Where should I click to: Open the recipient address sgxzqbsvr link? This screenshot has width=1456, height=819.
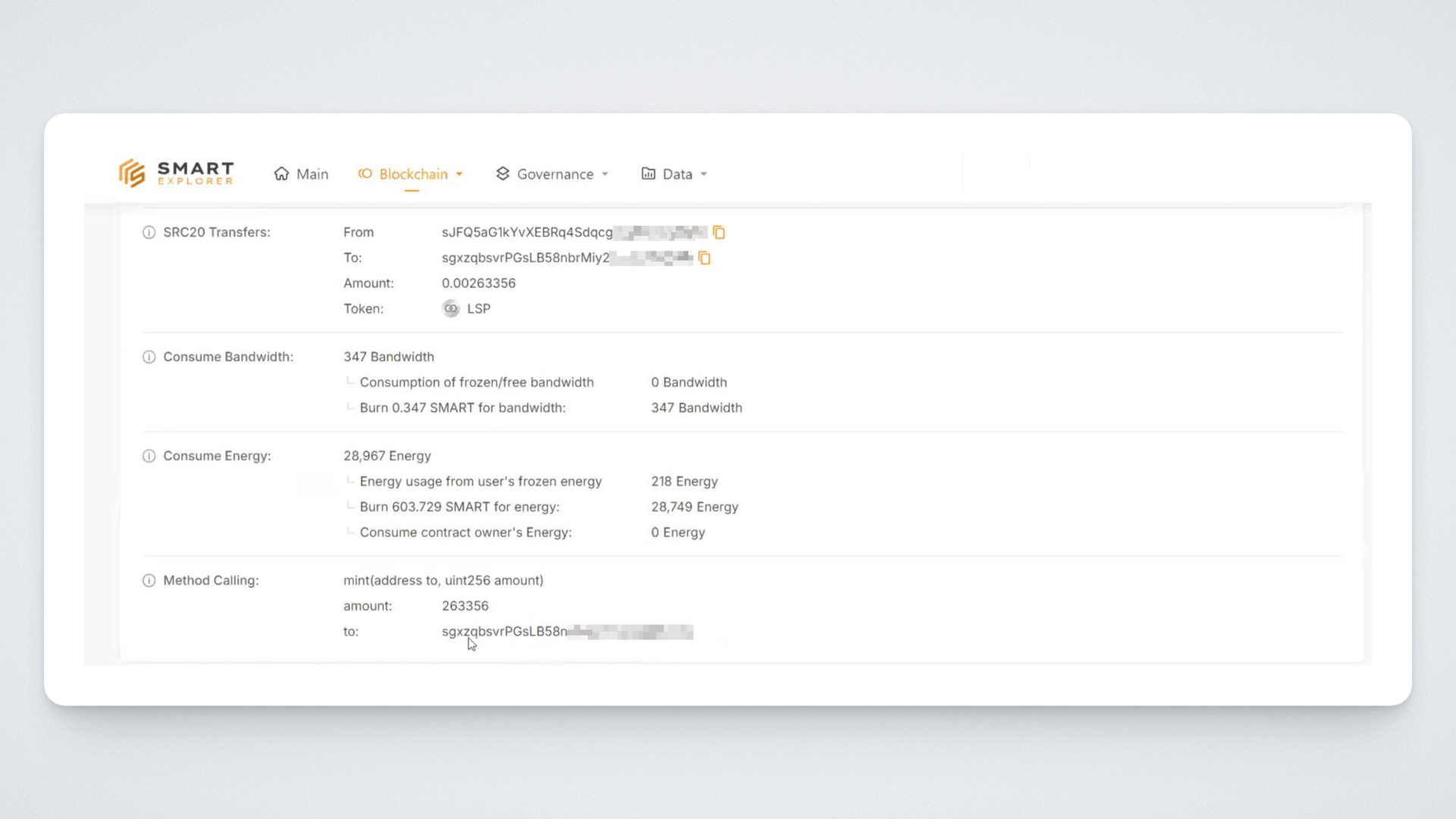click(525, 258)
